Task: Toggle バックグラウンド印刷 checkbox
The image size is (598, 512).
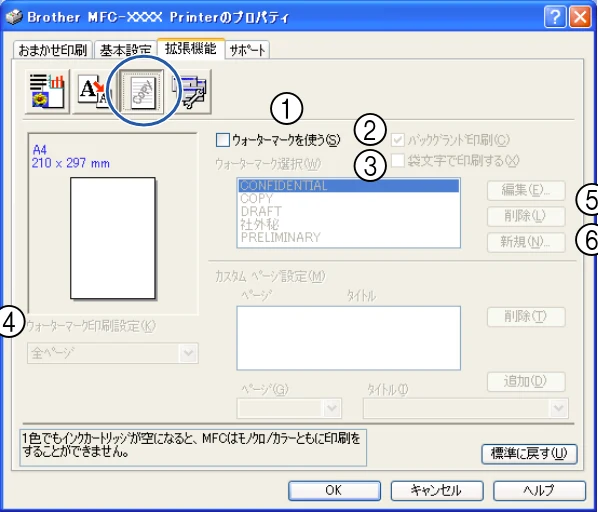Action: (x=398, y=140)
